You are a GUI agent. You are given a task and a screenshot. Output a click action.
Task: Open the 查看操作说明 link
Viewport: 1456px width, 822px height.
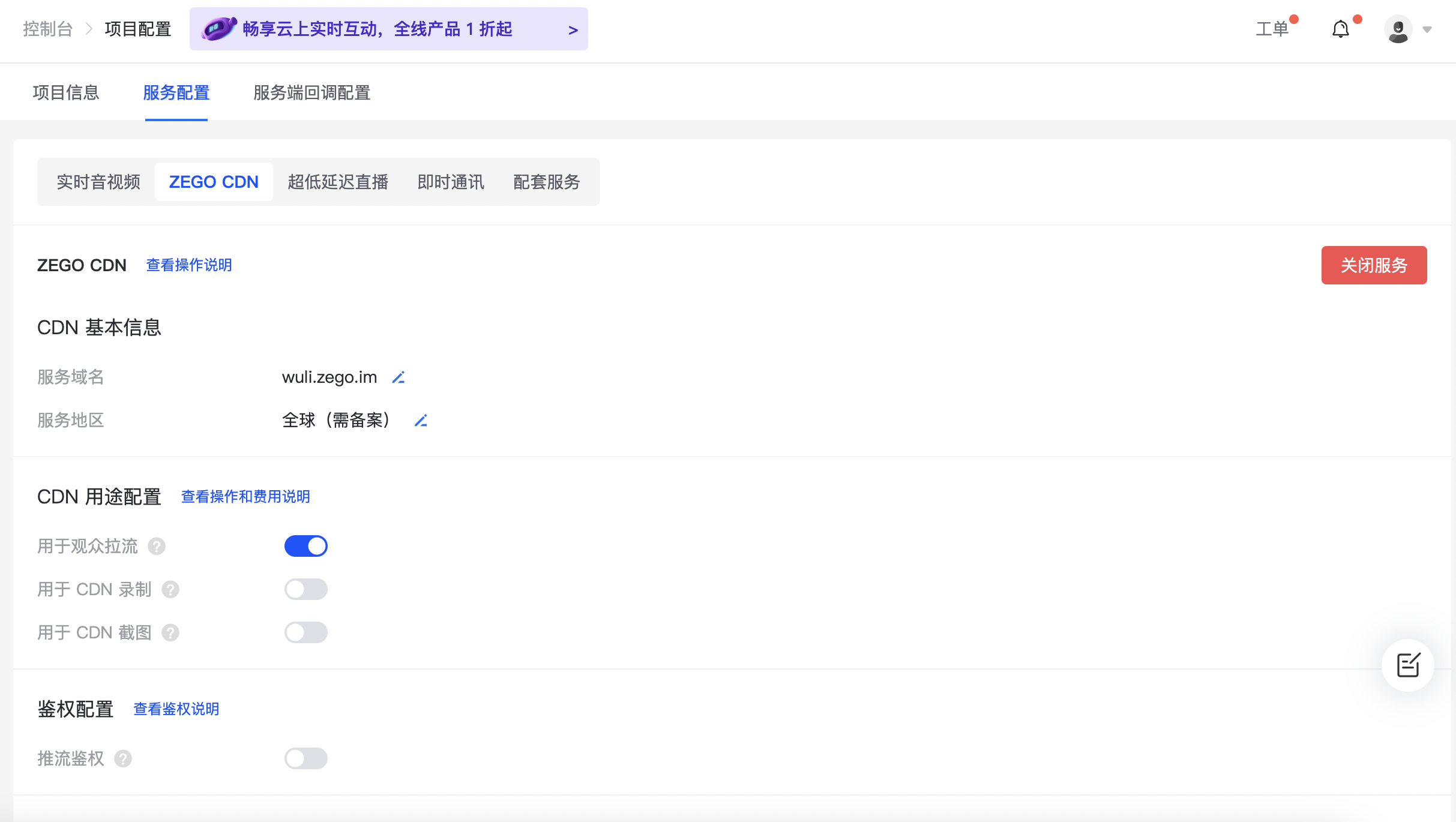click(189, 265)
